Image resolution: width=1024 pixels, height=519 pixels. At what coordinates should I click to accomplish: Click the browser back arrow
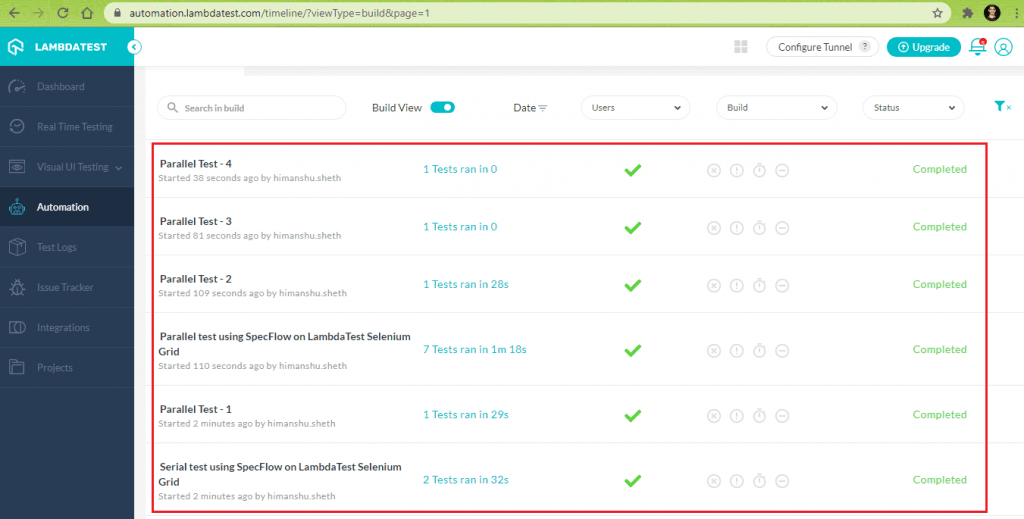(x=14, y=13)
